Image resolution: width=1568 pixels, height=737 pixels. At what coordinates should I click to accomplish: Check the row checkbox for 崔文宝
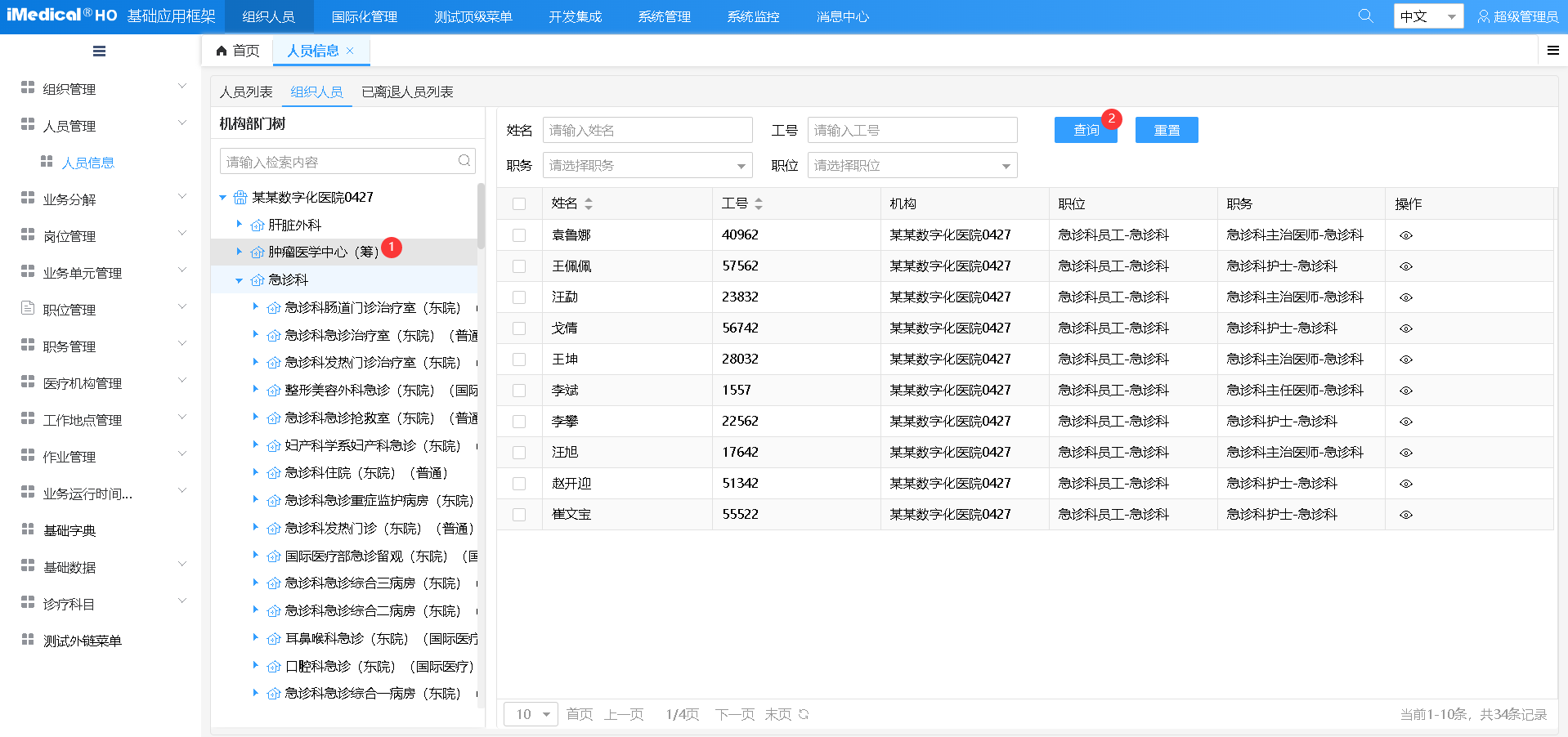point(519,515)
